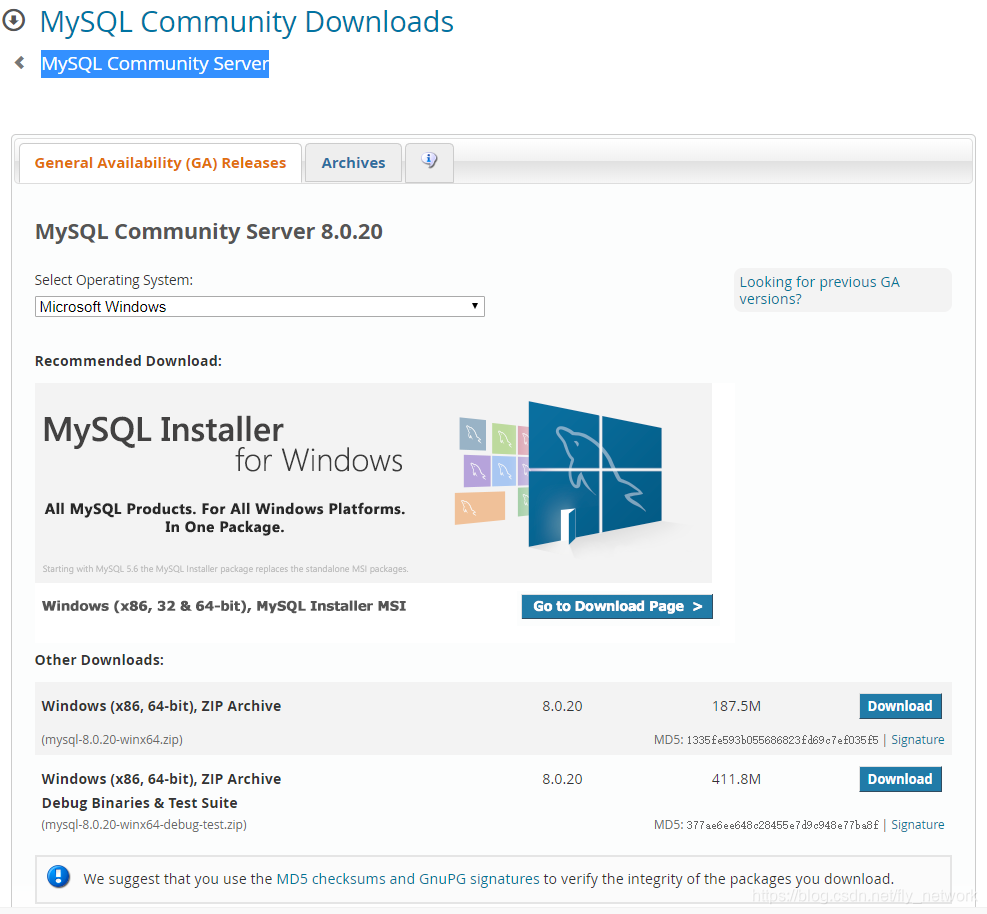Image resolution: width=987 pixels, height=914 pixels.
Task: Click Windows (x86, 32 & 64-bit), MySQL Installer MSI text
Action: (x=223, y=606)
